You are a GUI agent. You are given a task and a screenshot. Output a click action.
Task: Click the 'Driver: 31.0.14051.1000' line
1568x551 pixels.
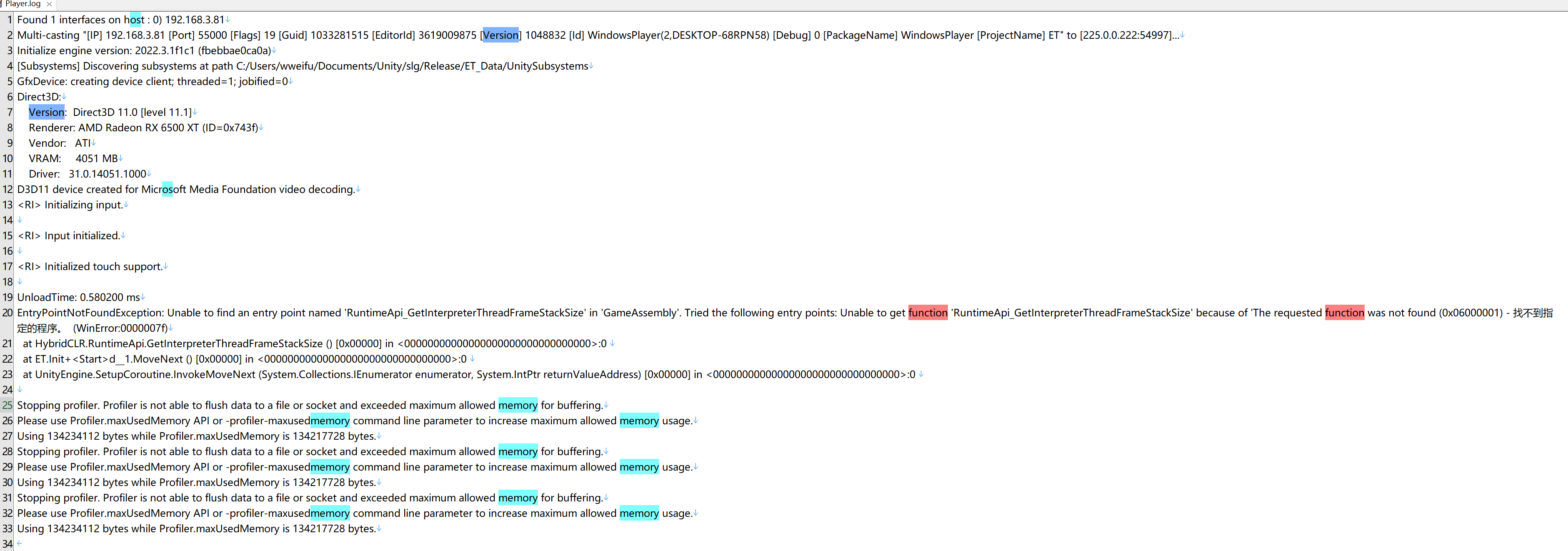pos(88,174)
